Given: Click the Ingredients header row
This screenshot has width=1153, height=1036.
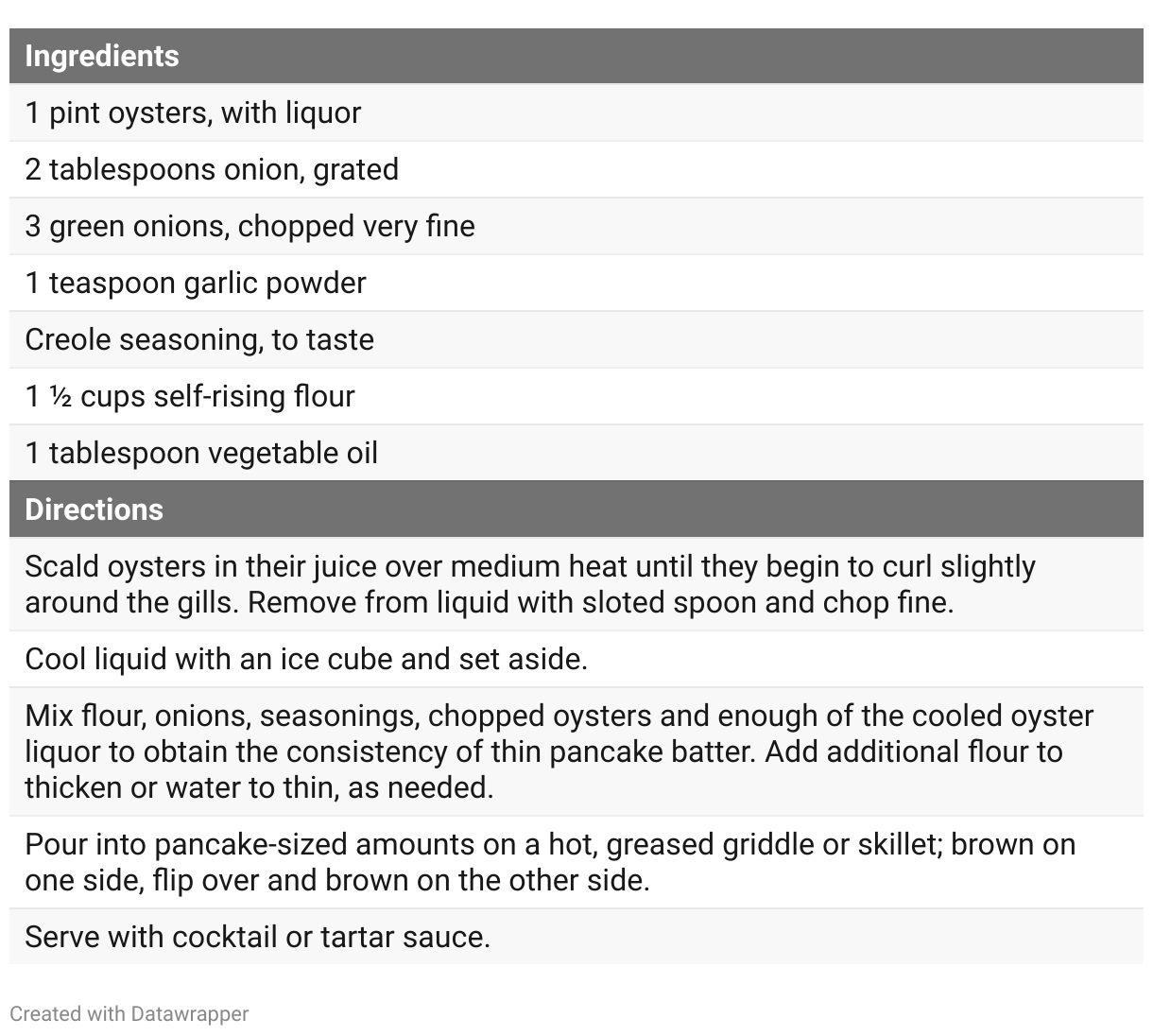Looking at the screenshot, I should point(576,56).
